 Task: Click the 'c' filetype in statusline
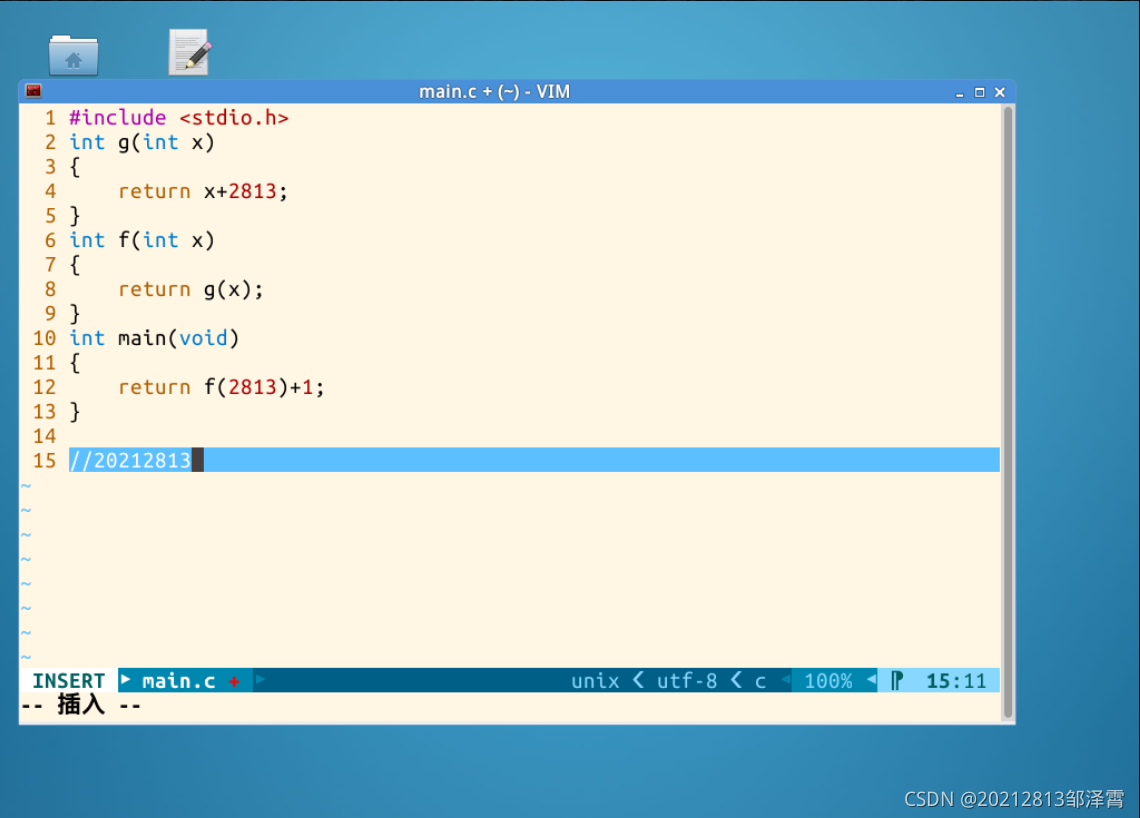tap(760, 681)
